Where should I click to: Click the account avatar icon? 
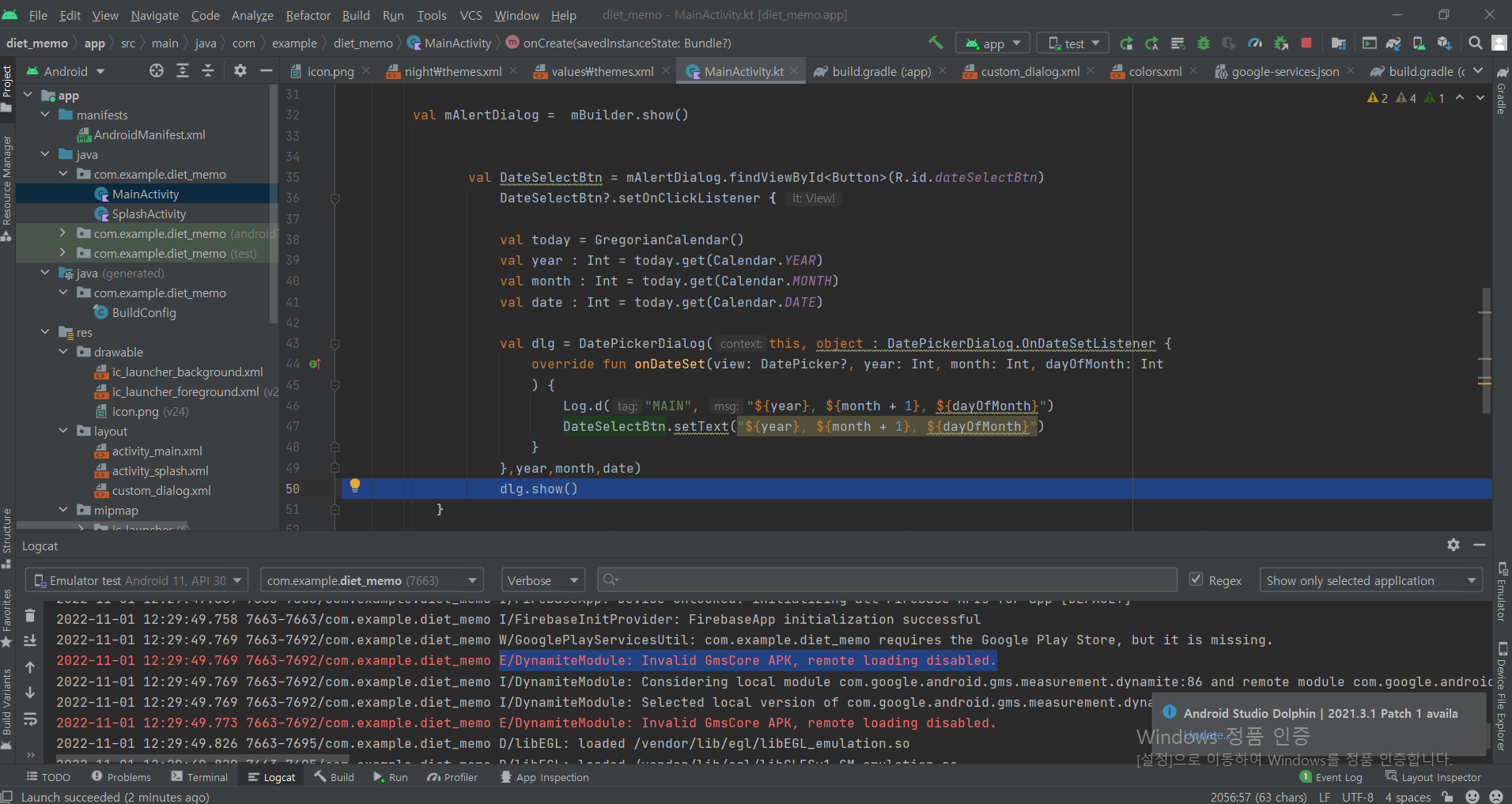(x=1499, y=43)
